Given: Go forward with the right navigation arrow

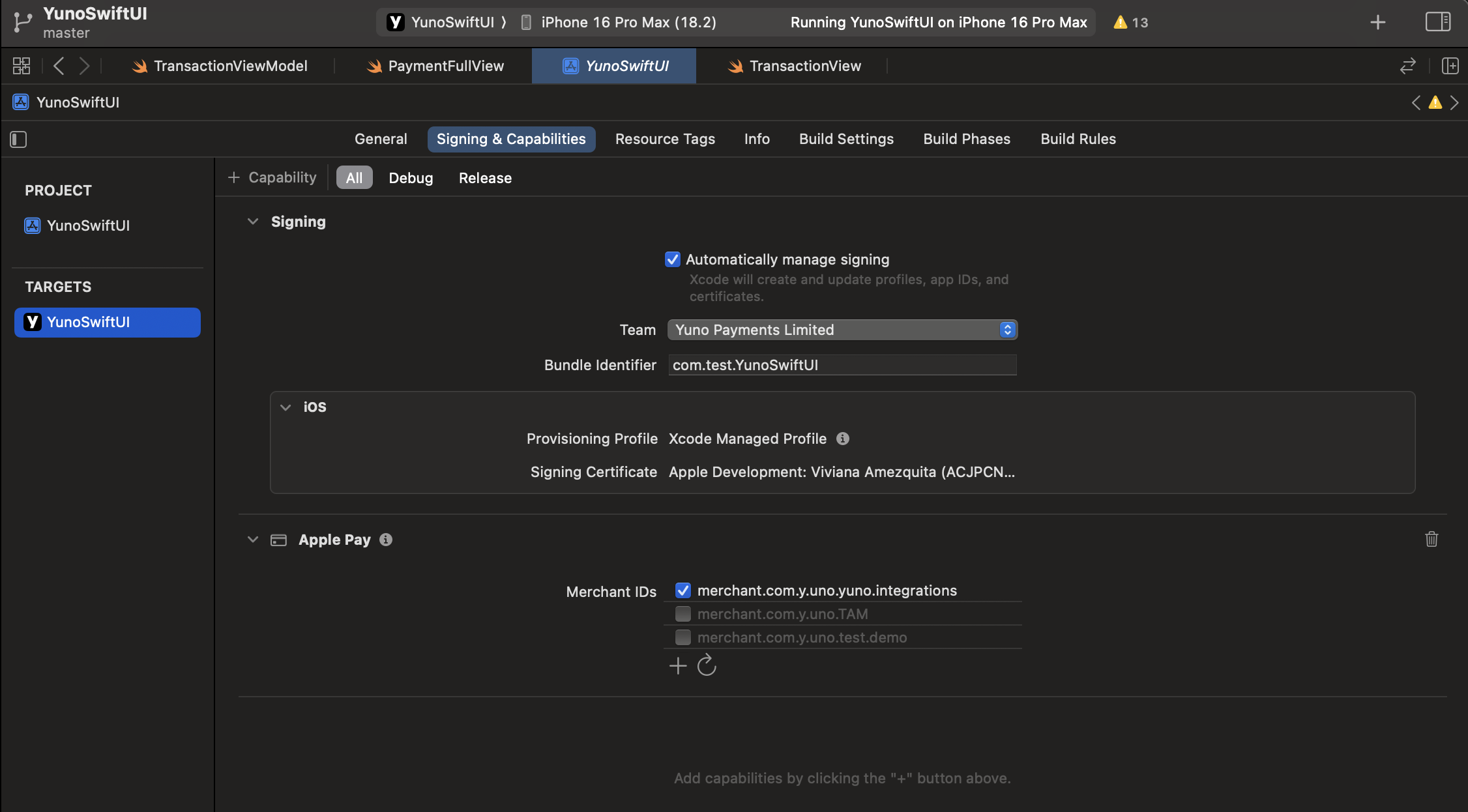Looking at the screenshot, I should (x=84, y=66).
